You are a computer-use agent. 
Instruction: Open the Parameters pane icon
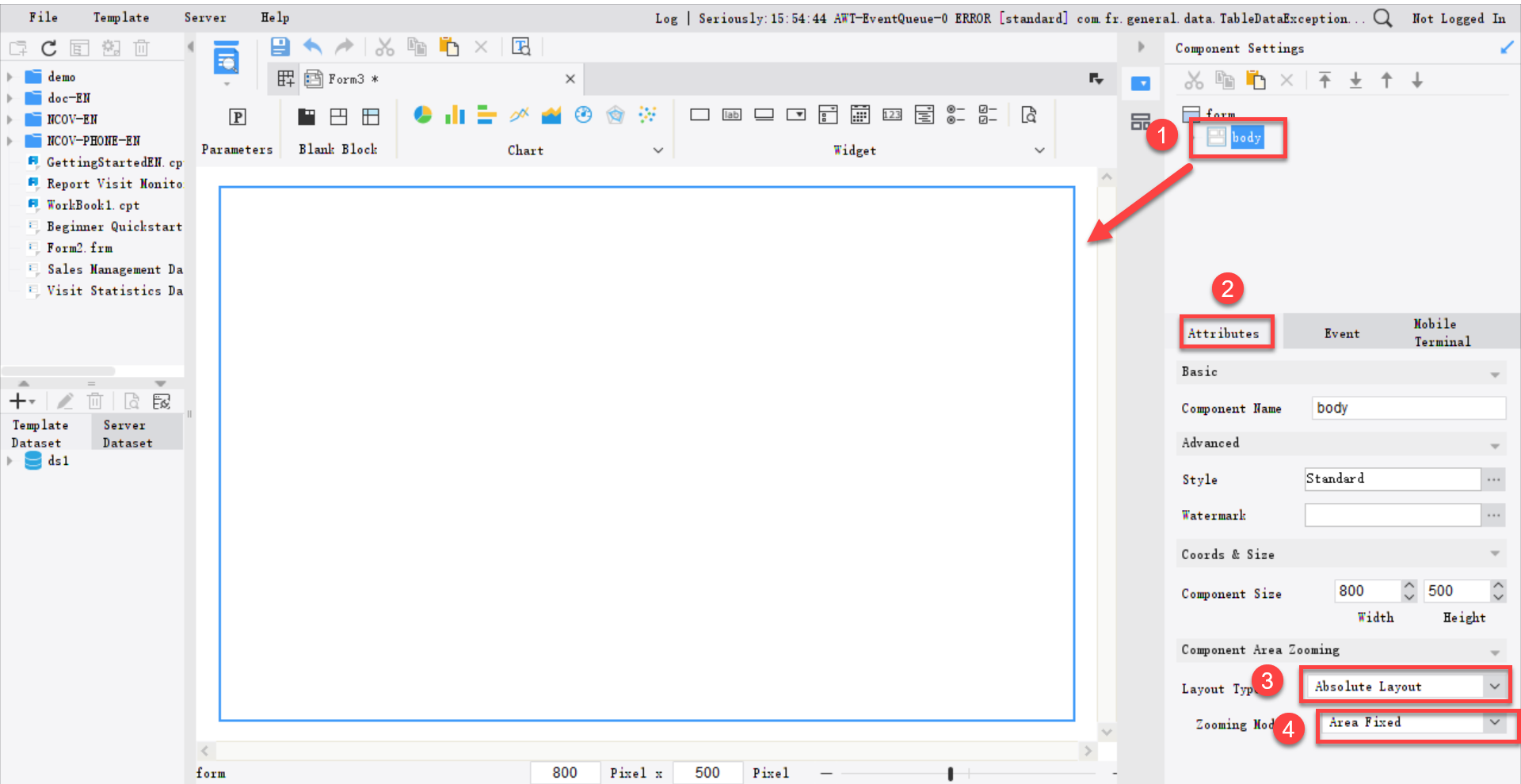pos(237,117)
